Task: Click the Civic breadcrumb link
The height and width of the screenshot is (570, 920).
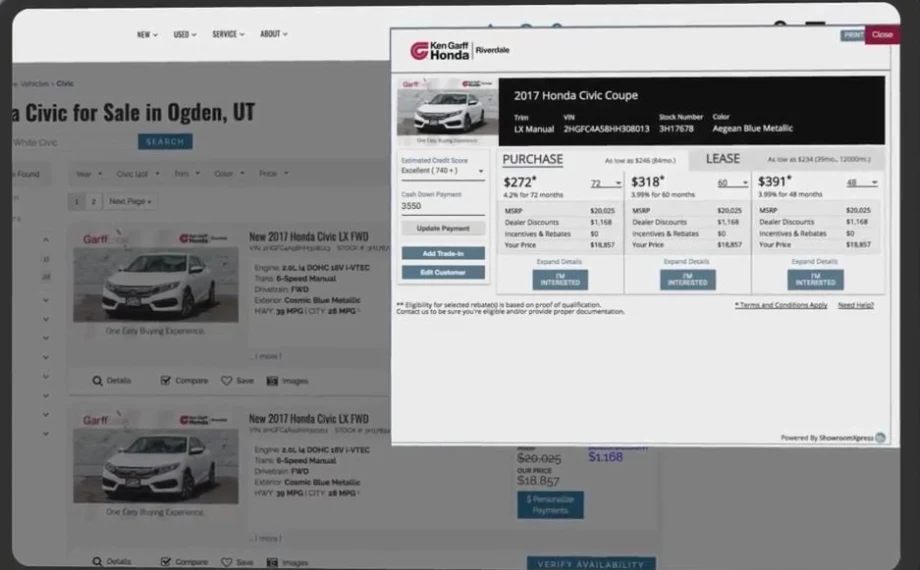Action: coord(65,83)
